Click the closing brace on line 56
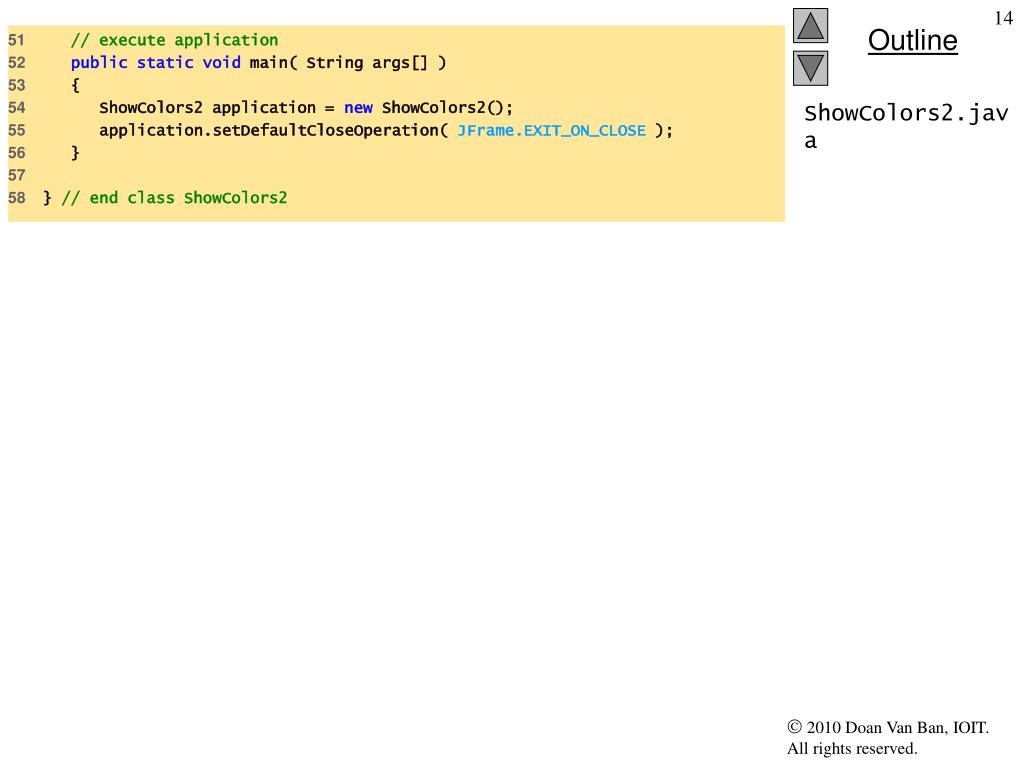This screenshot has height=768, width=1024. pyautogui.click(x=75, y=153)
